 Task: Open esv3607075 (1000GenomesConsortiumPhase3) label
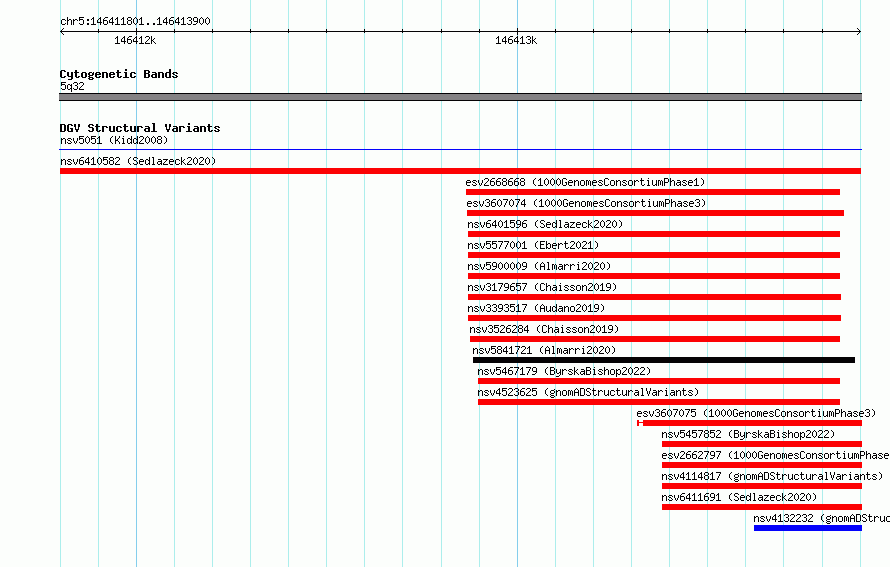pos(756,413)
